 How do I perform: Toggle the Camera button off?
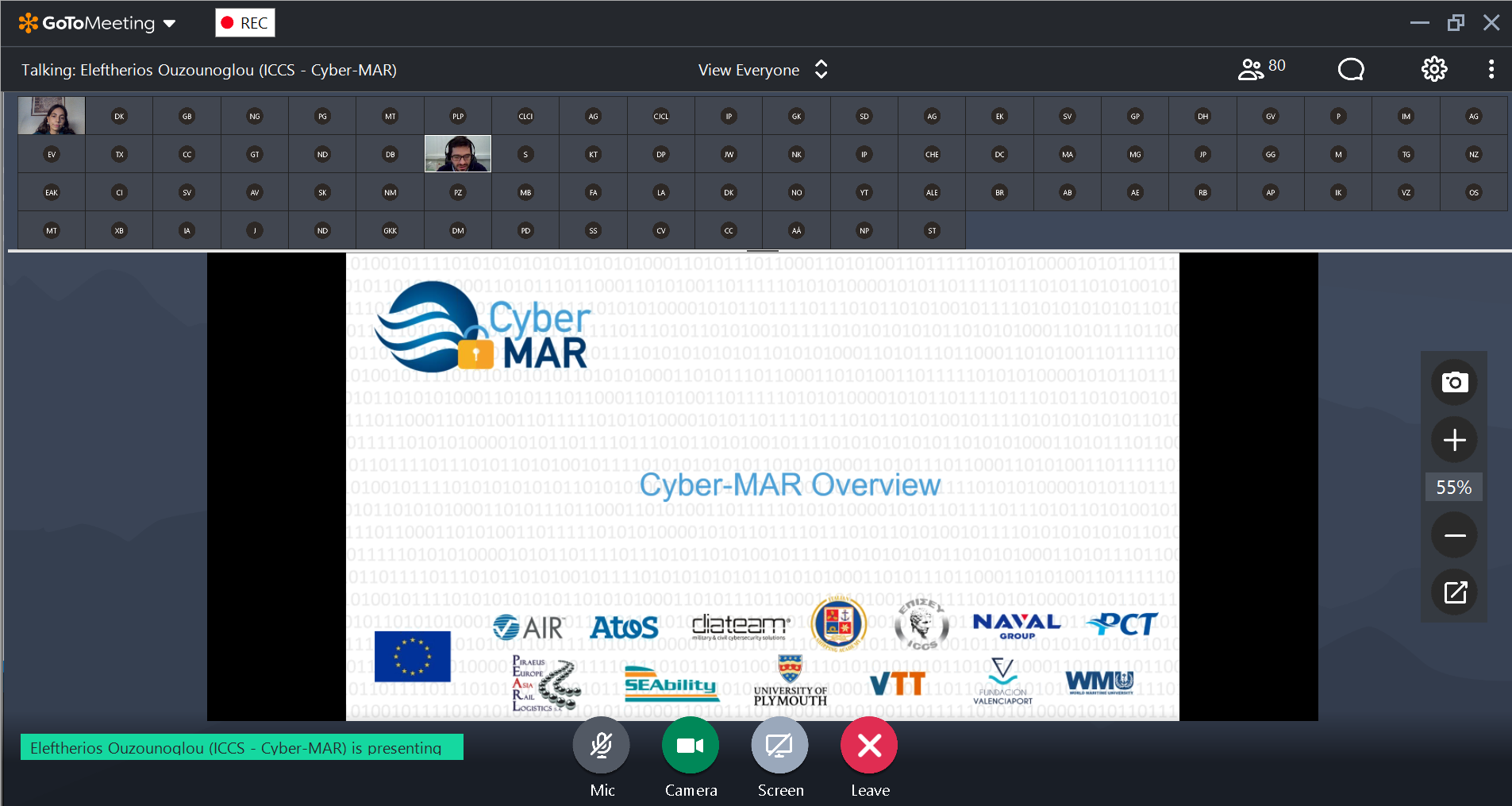pos(691,746)
